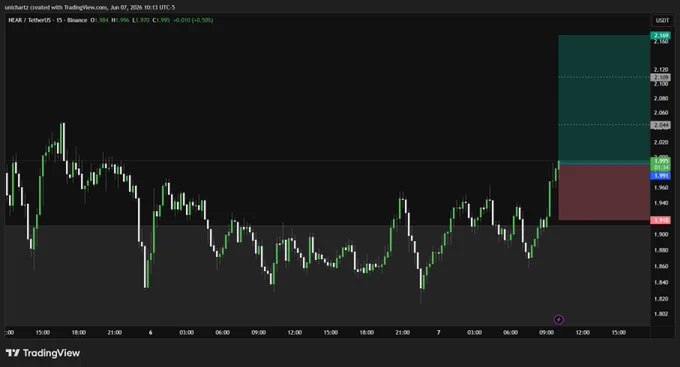Click the 1.802 price axis value
The width and height of the screenshot is (680, 367).
[661, 314]
